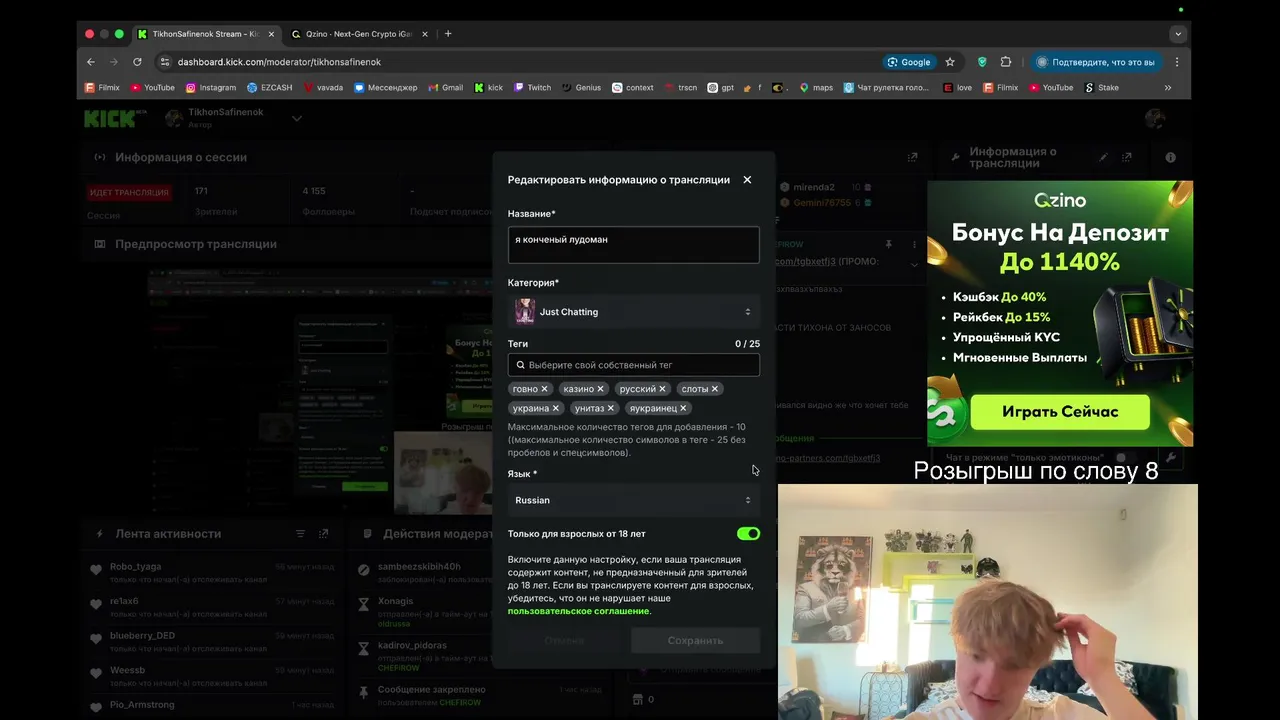Click the Сохранить button

pos(695,641)
